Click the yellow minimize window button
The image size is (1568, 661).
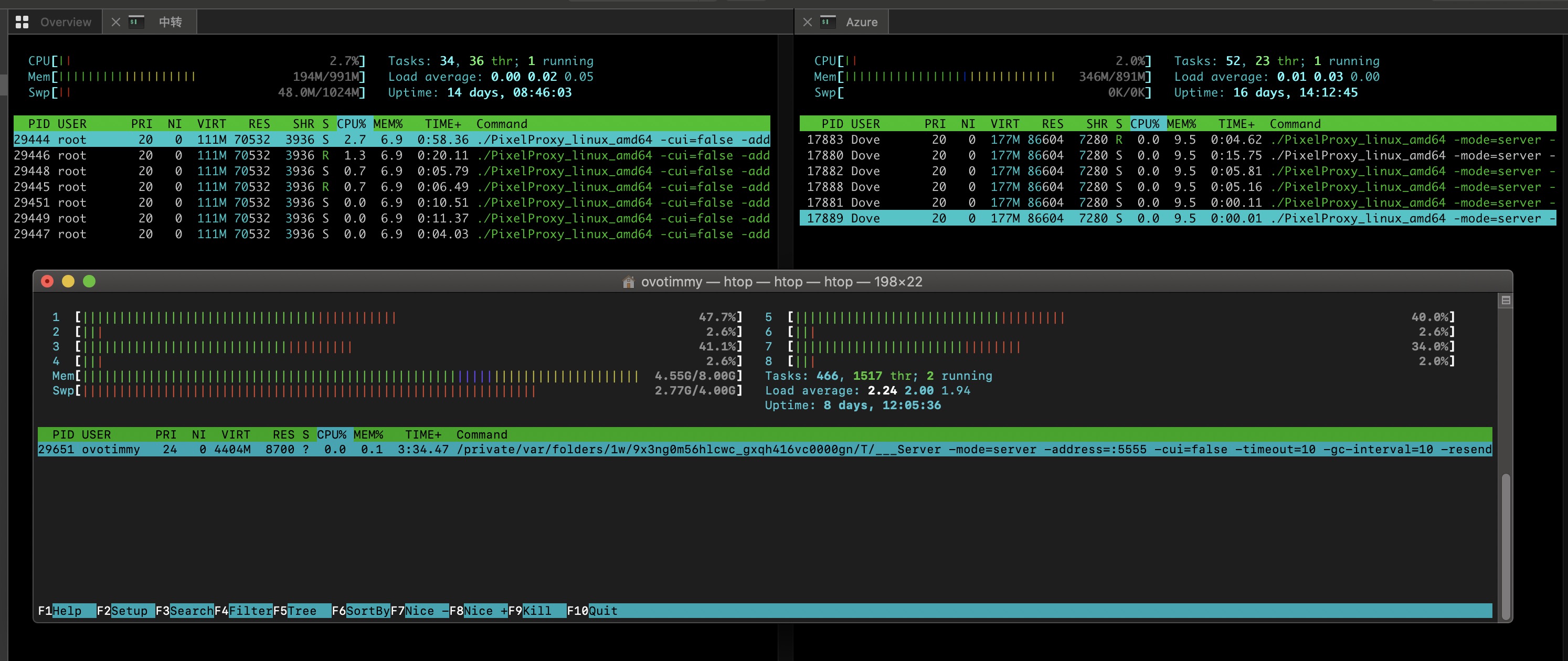pos(68,281)
